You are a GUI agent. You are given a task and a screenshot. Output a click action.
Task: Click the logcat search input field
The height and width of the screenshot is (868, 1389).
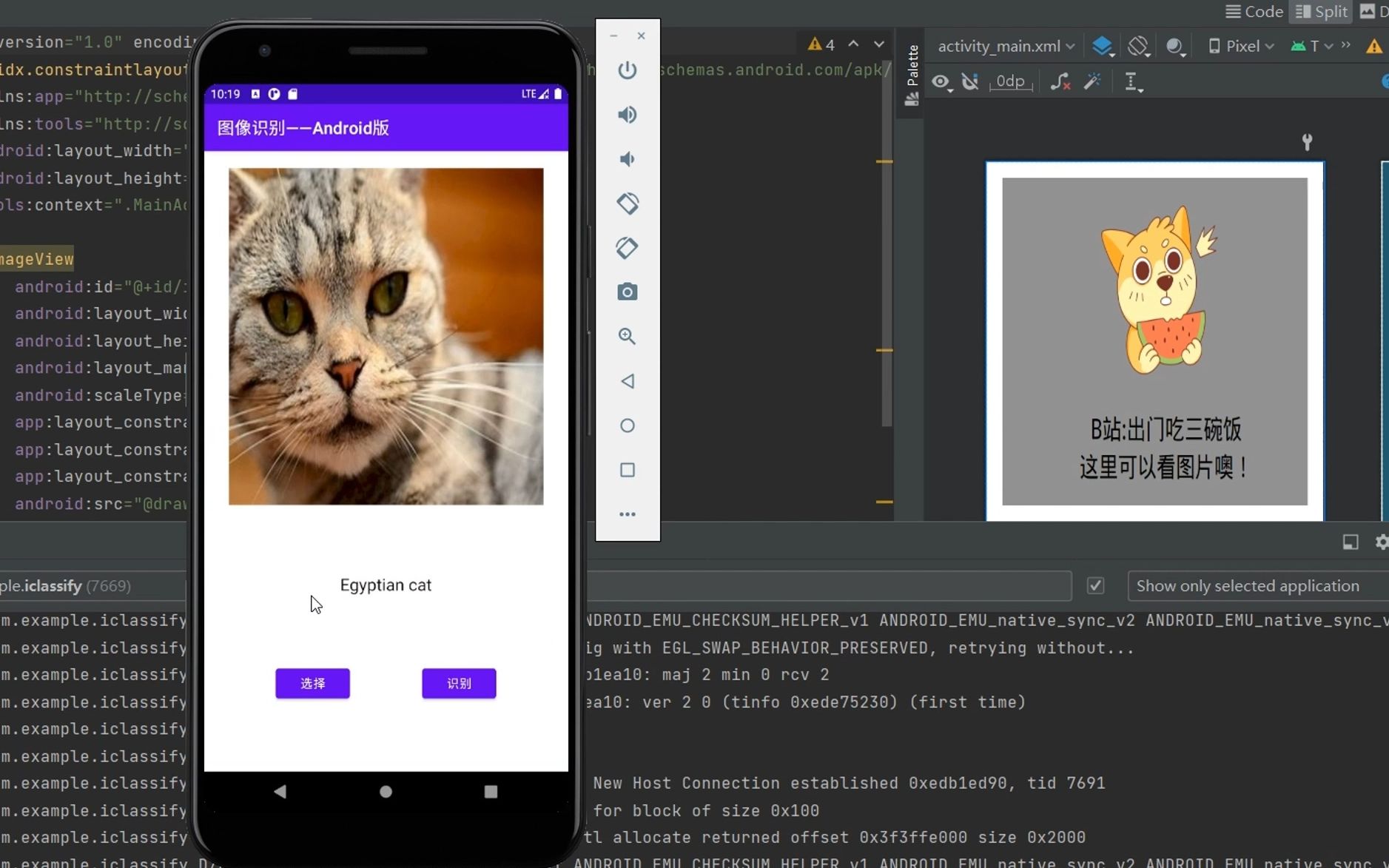point(829,585)
